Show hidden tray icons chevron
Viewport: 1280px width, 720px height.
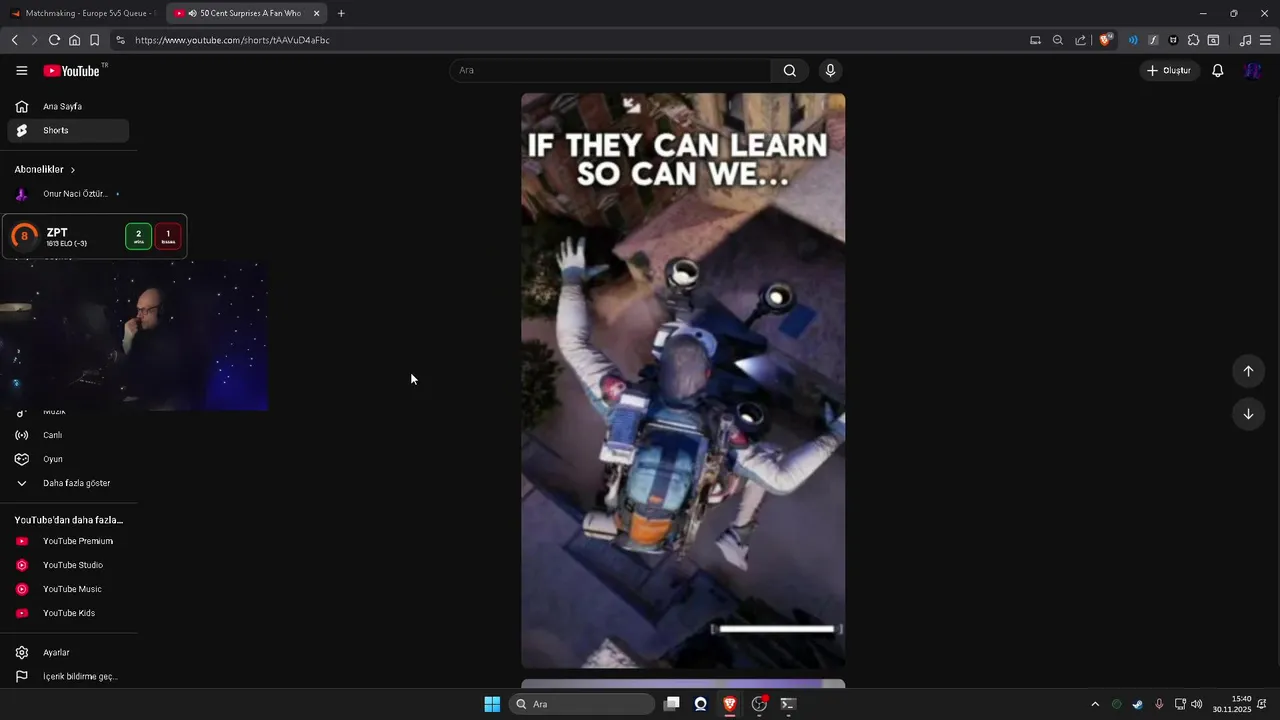[1095, 704]
